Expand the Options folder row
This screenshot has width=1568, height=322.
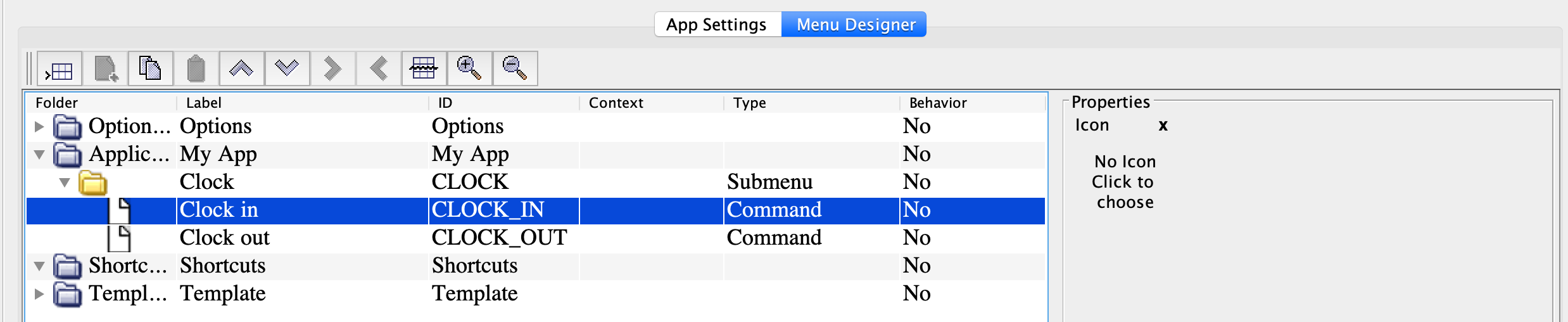point(39,127)
